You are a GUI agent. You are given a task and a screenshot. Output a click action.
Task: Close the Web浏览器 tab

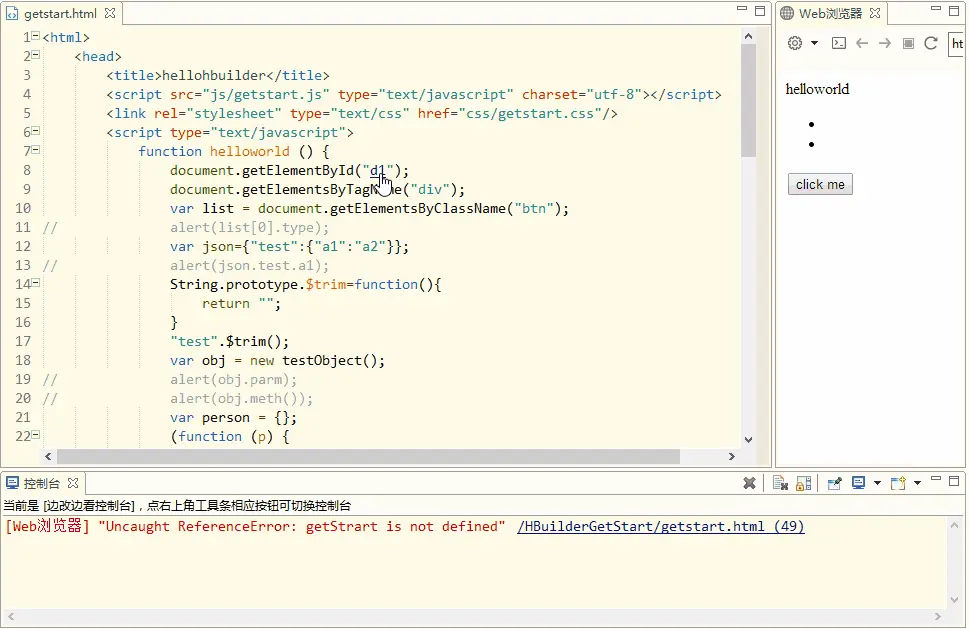point(874,13)
